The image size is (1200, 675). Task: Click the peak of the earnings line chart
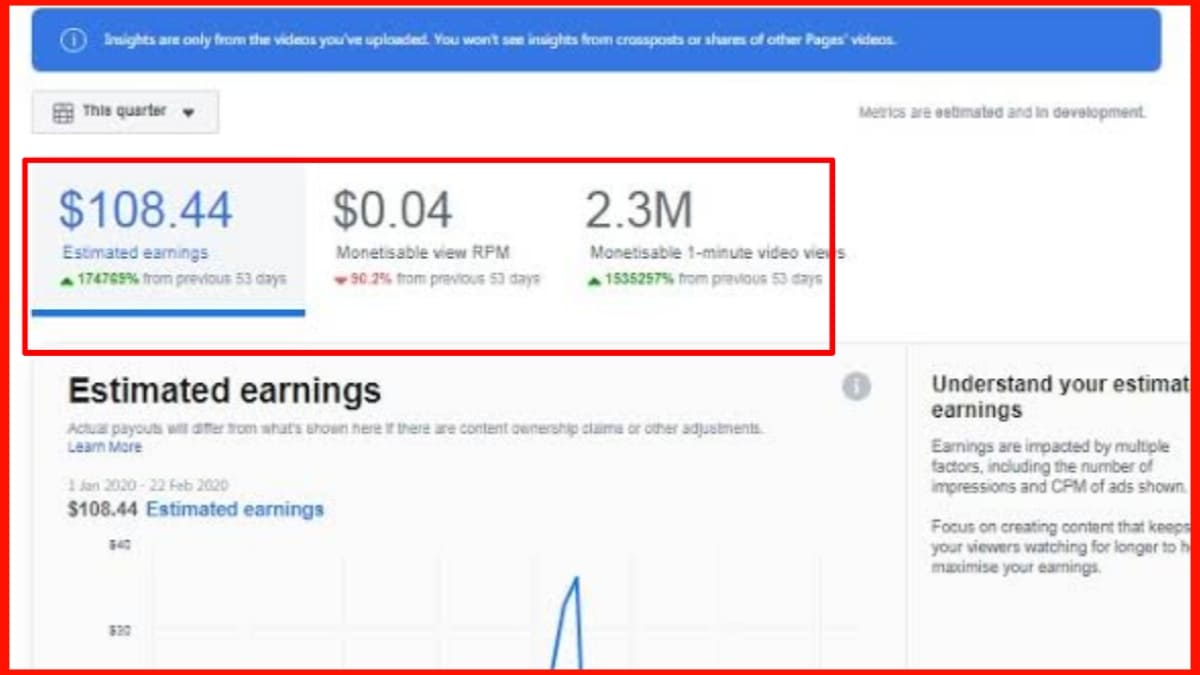[x=576, y=579]
